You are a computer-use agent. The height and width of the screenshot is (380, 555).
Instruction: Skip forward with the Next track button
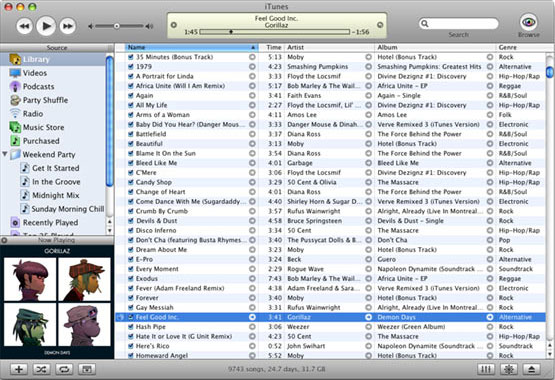[x=68, y=26]
